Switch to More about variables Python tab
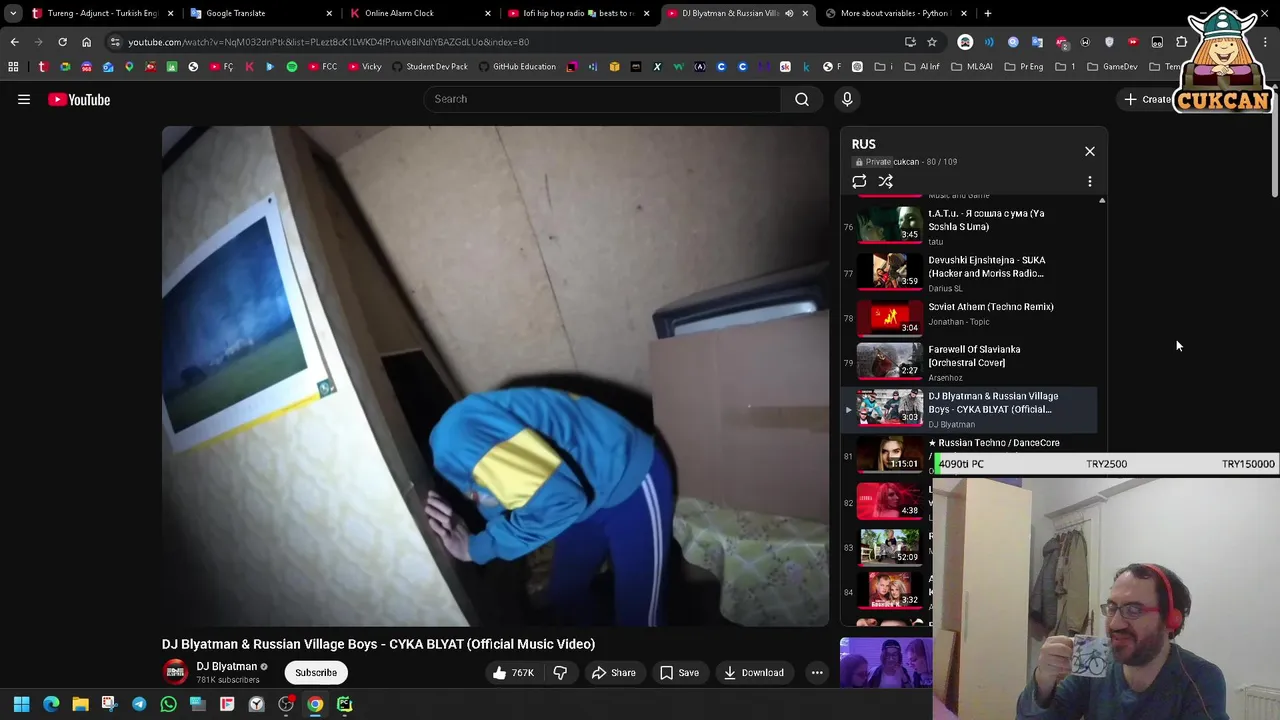1280x720 pixels. point(896,13)
